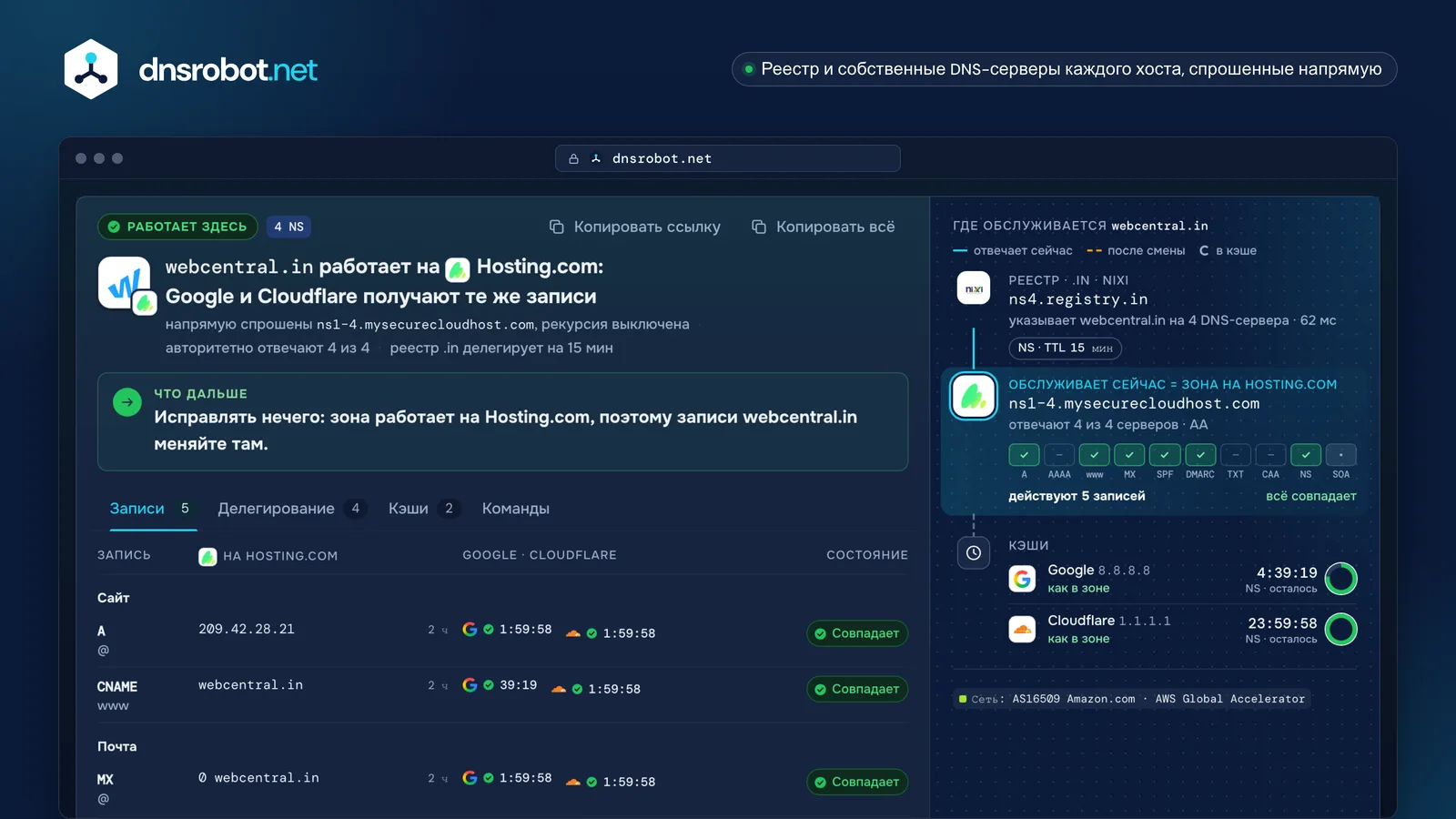Select the Команды tab
This screenshot has height=819, width=1456.
tap(516, 509)
